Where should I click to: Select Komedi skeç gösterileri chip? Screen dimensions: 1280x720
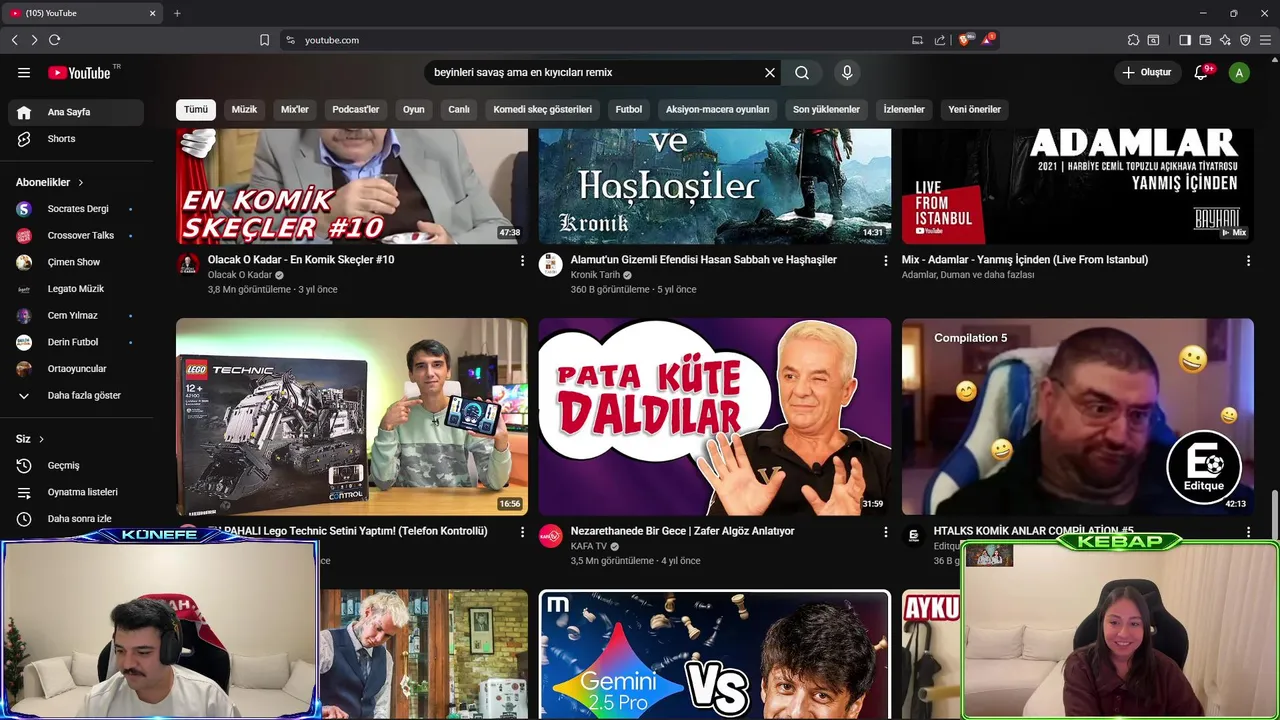coord(543,109)
